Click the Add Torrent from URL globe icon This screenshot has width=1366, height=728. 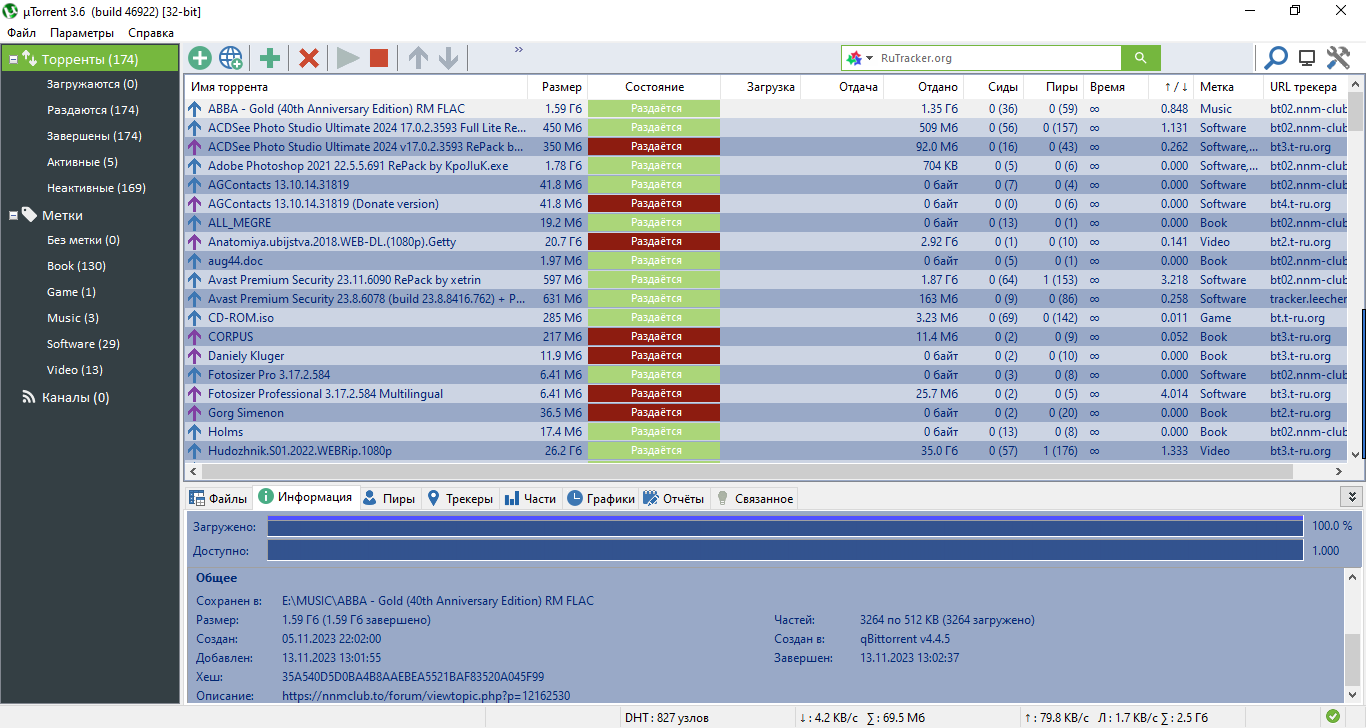[231, 58]
